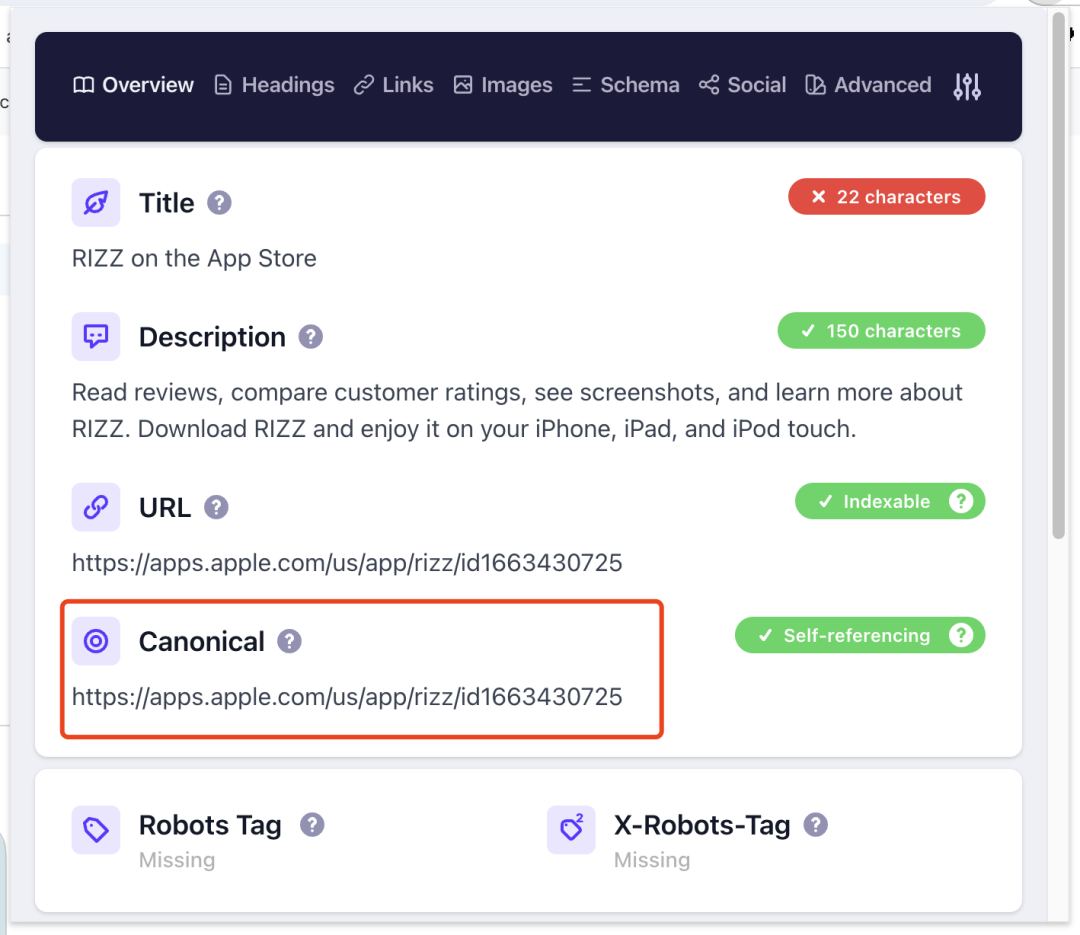Screen dimensions: 1080x935
Task: Click the Canonical target icon
Action: click(96, 641)
